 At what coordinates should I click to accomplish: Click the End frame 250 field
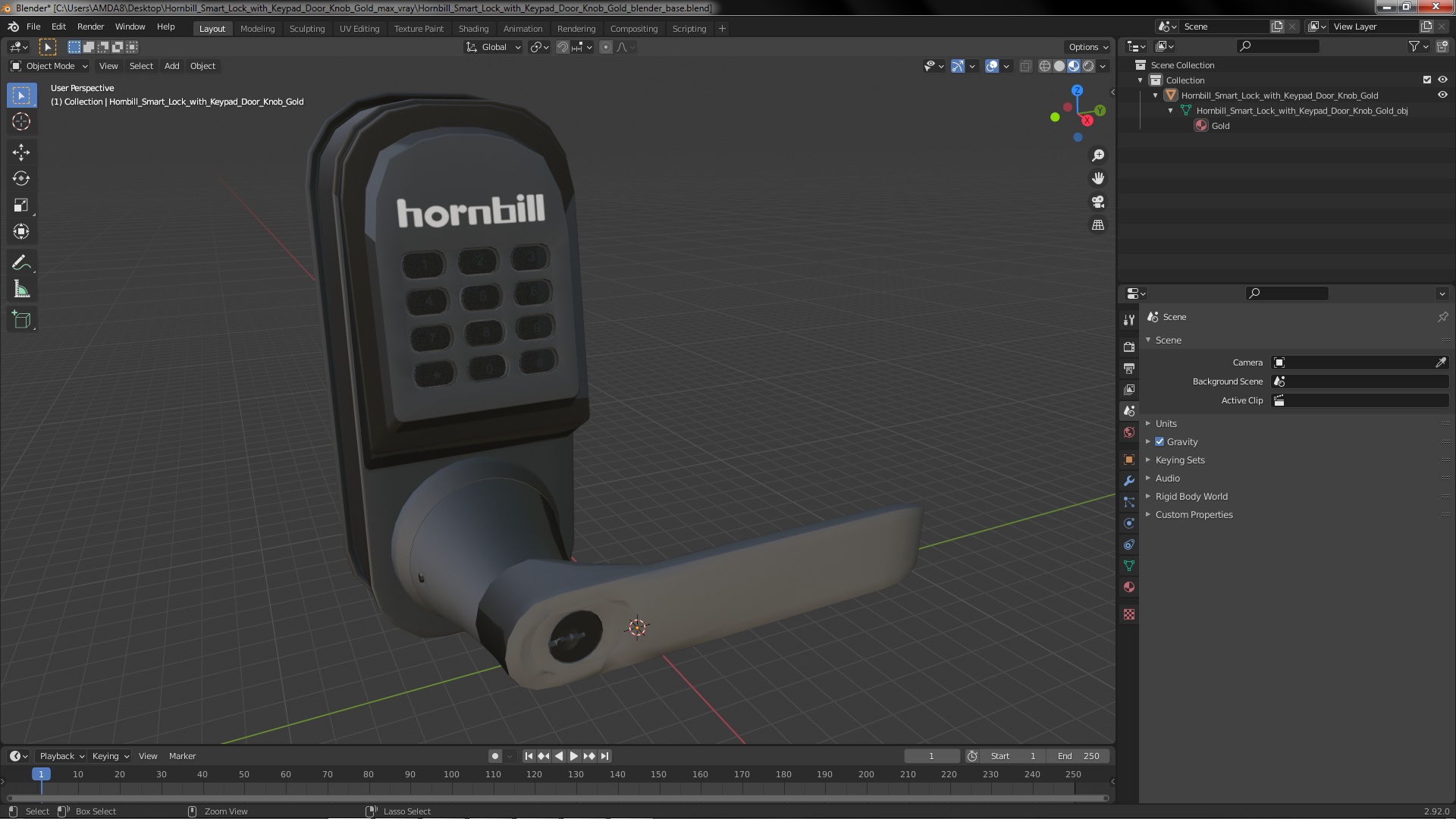1078,756
